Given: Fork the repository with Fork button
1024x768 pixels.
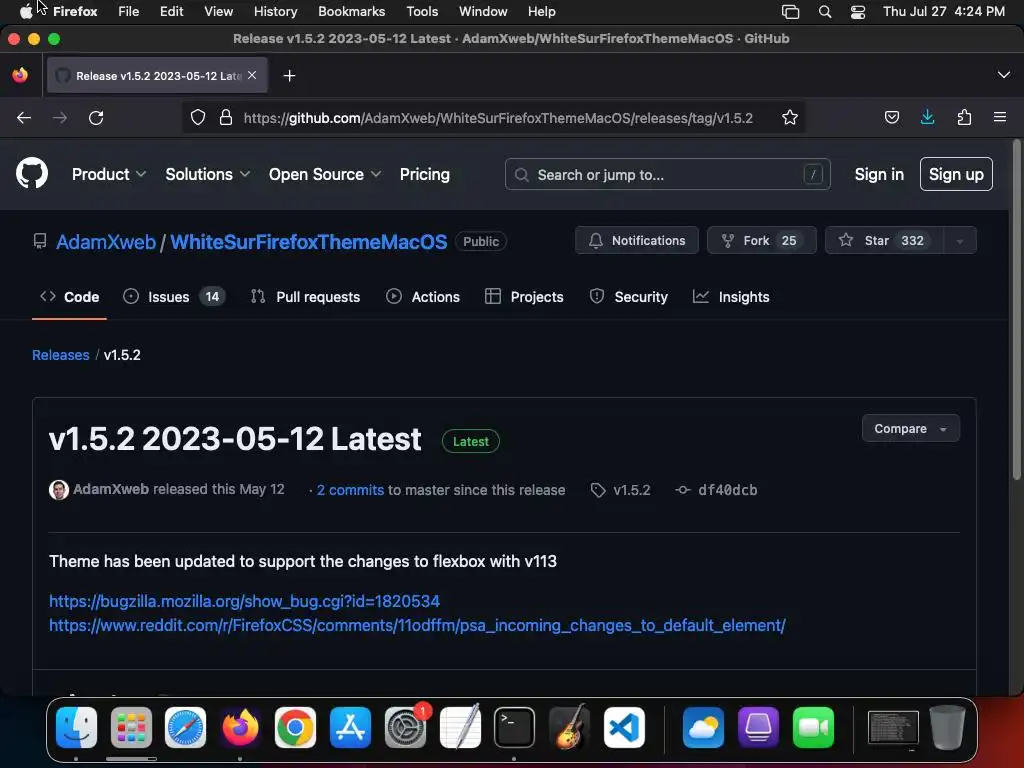Looking at the screenshot, I should pos(761,240).
